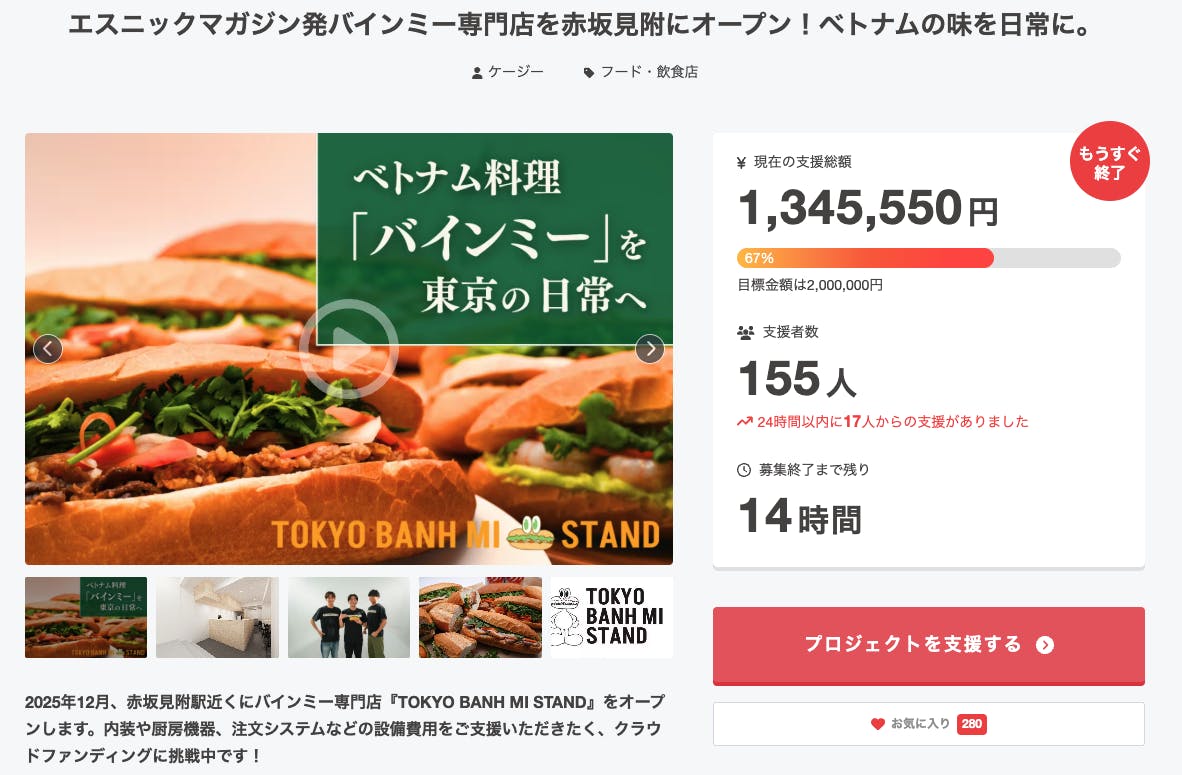Image resolution: width=1182 pixels, height=775 pixels.
Task: Click the clock icon by 募集終了まで残り
Action: tap(743, 470)
